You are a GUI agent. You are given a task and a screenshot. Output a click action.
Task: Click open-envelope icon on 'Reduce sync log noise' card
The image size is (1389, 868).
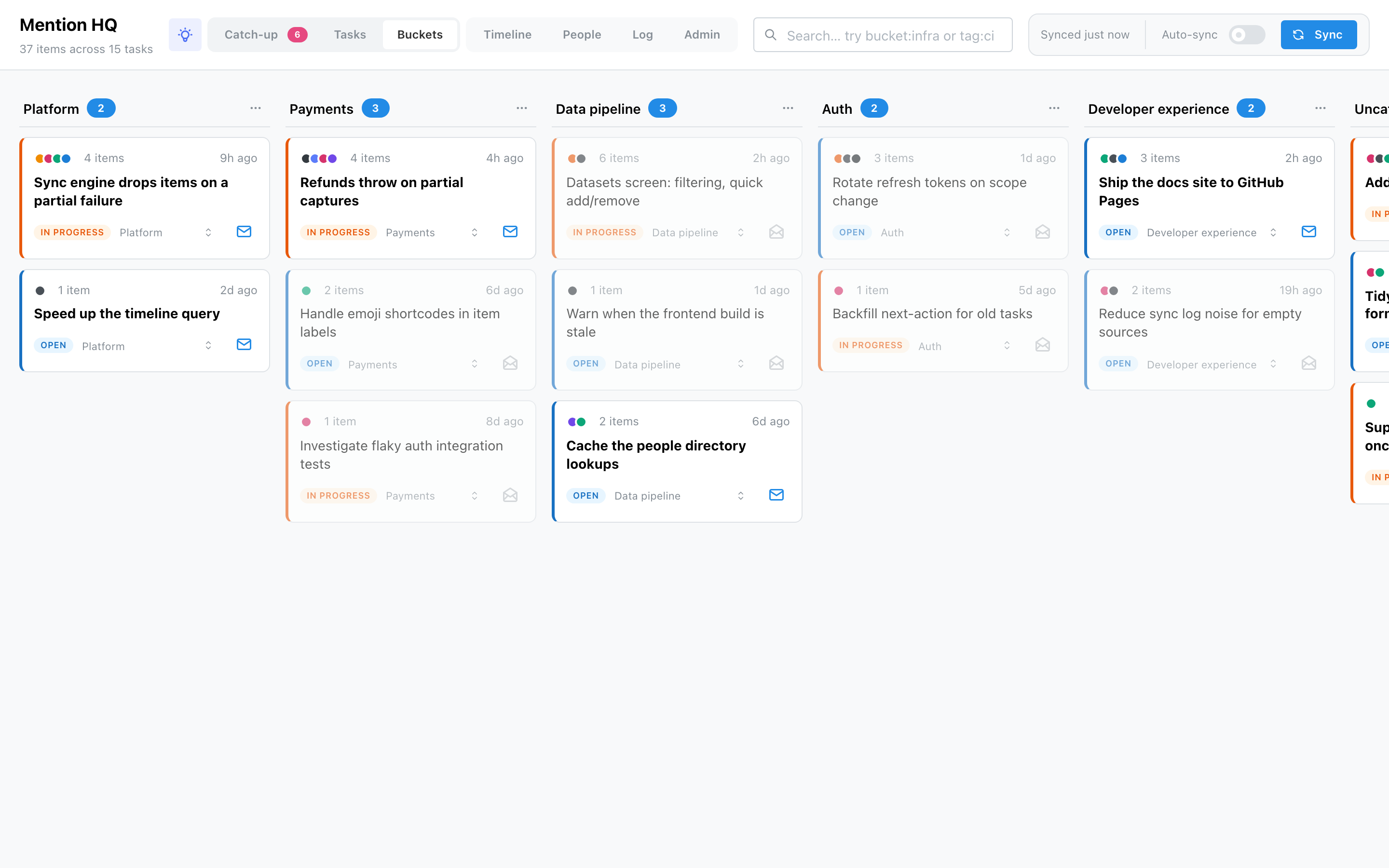pos(1308,364)
